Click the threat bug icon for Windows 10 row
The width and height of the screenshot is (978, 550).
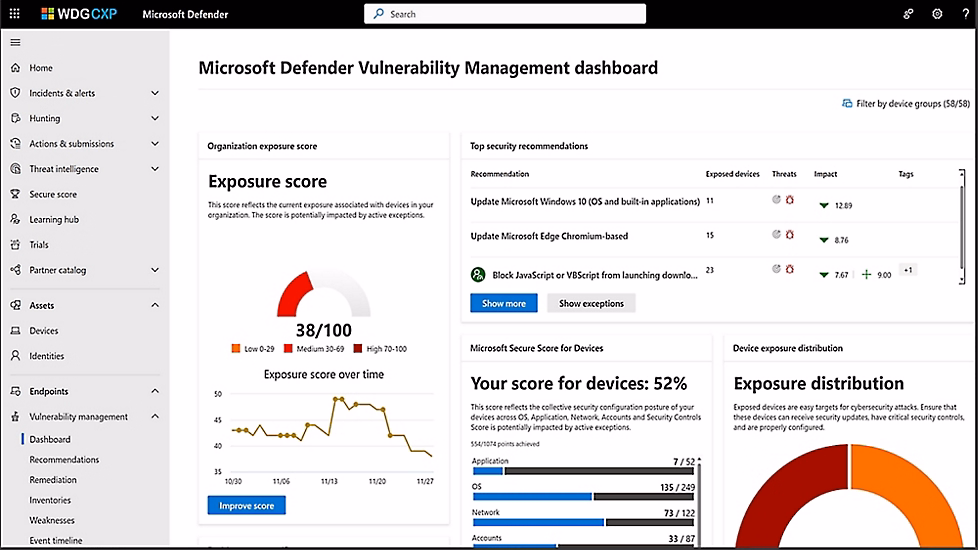[790, 200]
